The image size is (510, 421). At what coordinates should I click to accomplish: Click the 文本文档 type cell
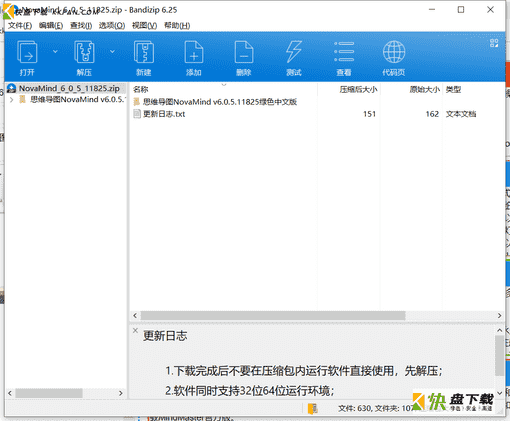461,114
